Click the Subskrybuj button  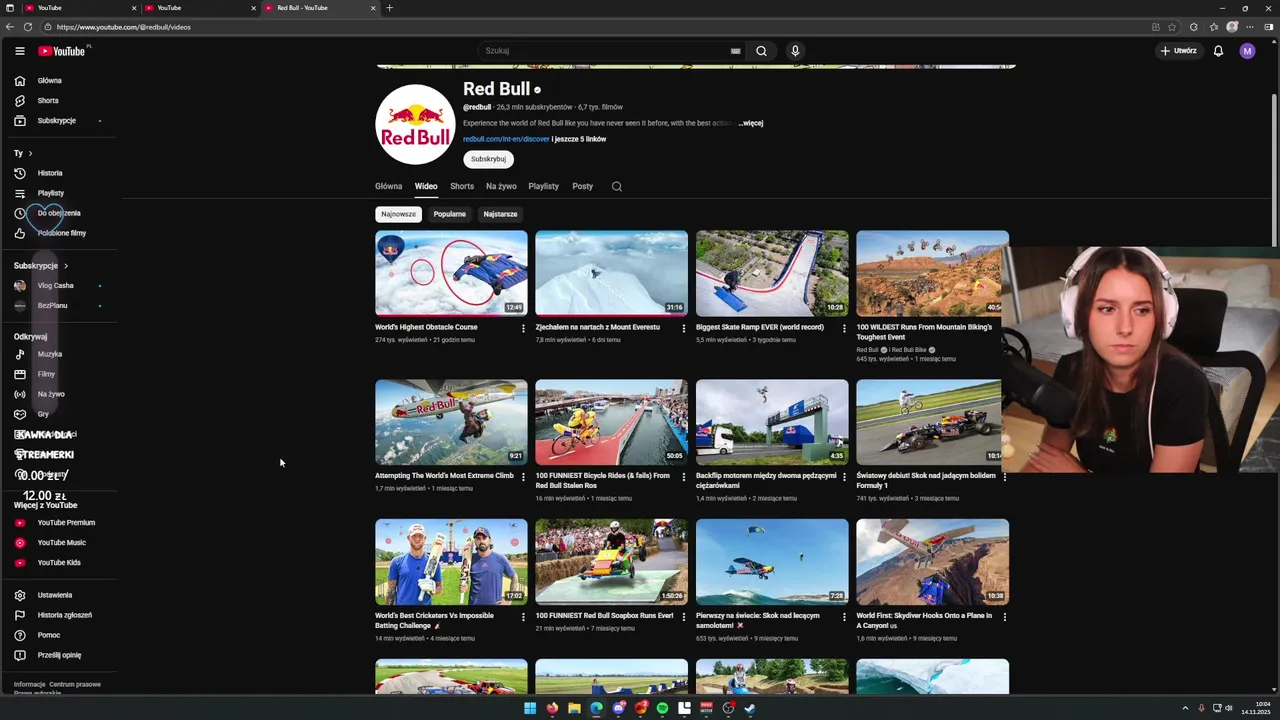(x=488, y=159)
